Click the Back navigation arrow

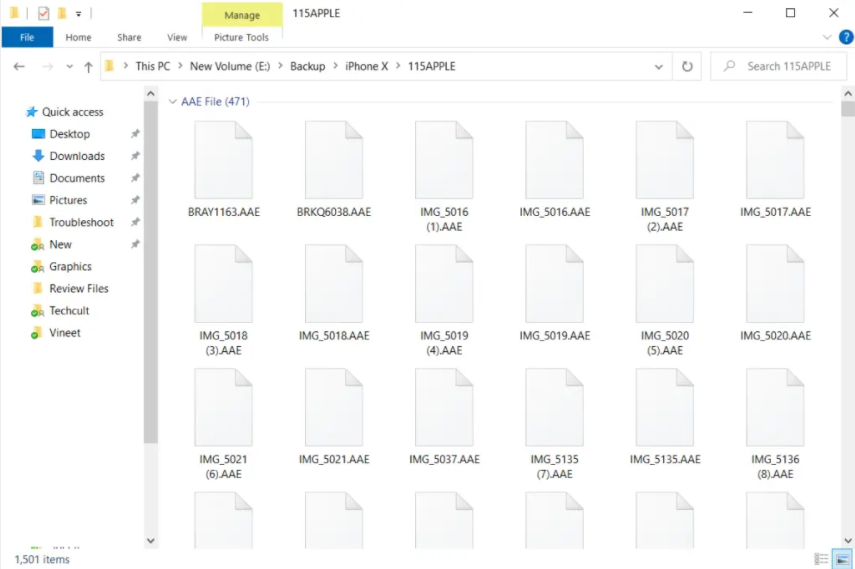(19, 67)
